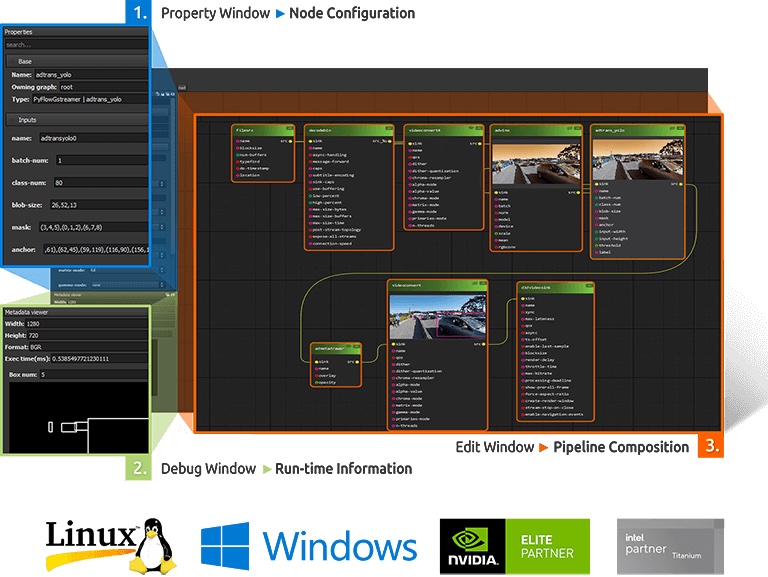Click the Format field showing BGR
The height and width of the screenshot is (577, 768).
(x=88, y=347)
